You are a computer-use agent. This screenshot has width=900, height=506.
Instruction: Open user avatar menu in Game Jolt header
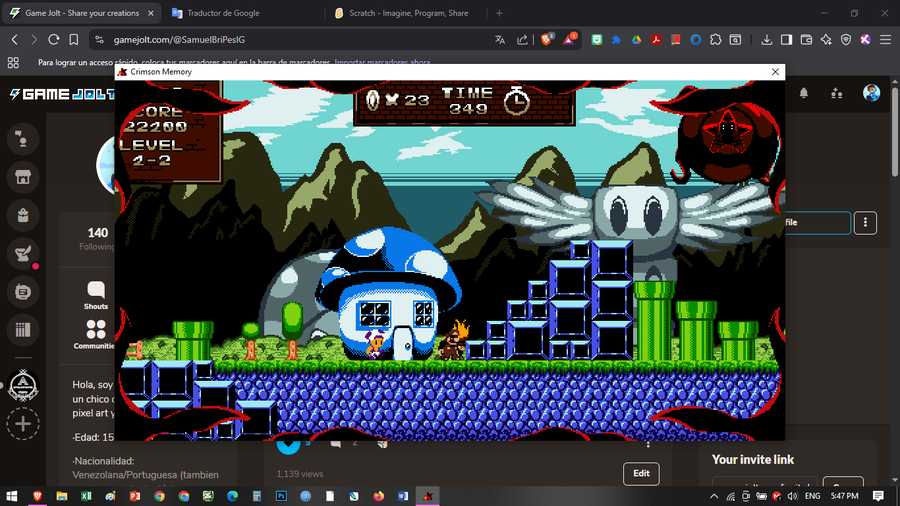(x=871, y=92)
